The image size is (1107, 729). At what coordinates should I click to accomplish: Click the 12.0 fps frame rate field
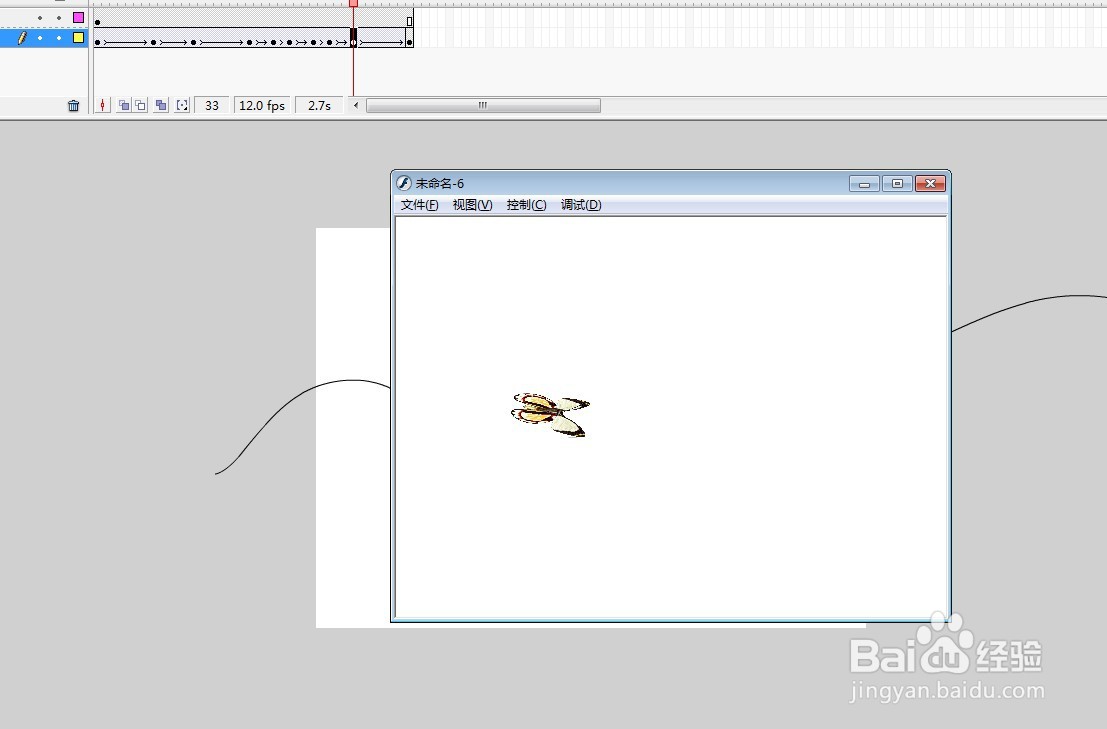[x=262, y=105]
